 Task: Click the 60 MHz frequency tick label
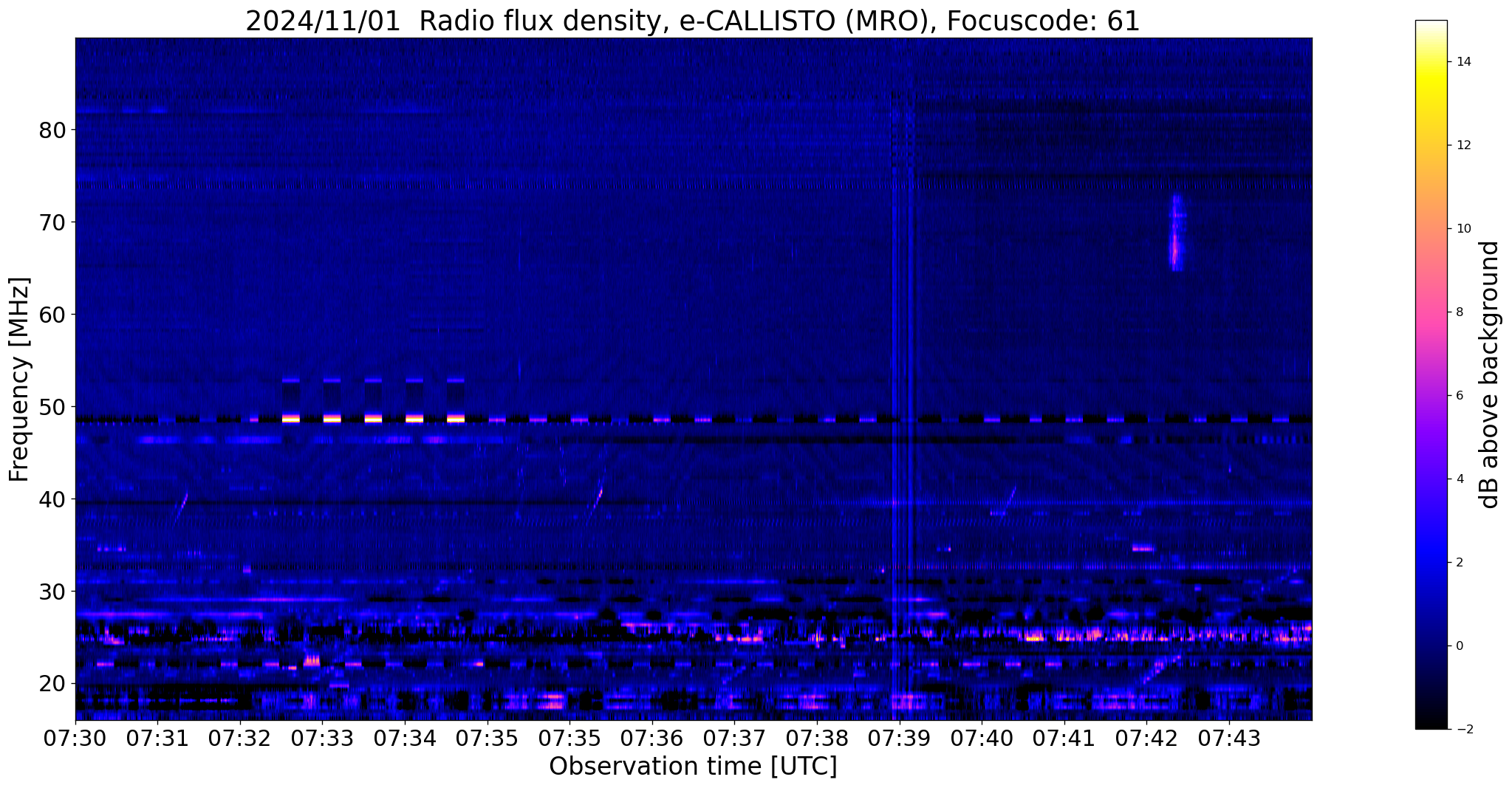point(52,315)
